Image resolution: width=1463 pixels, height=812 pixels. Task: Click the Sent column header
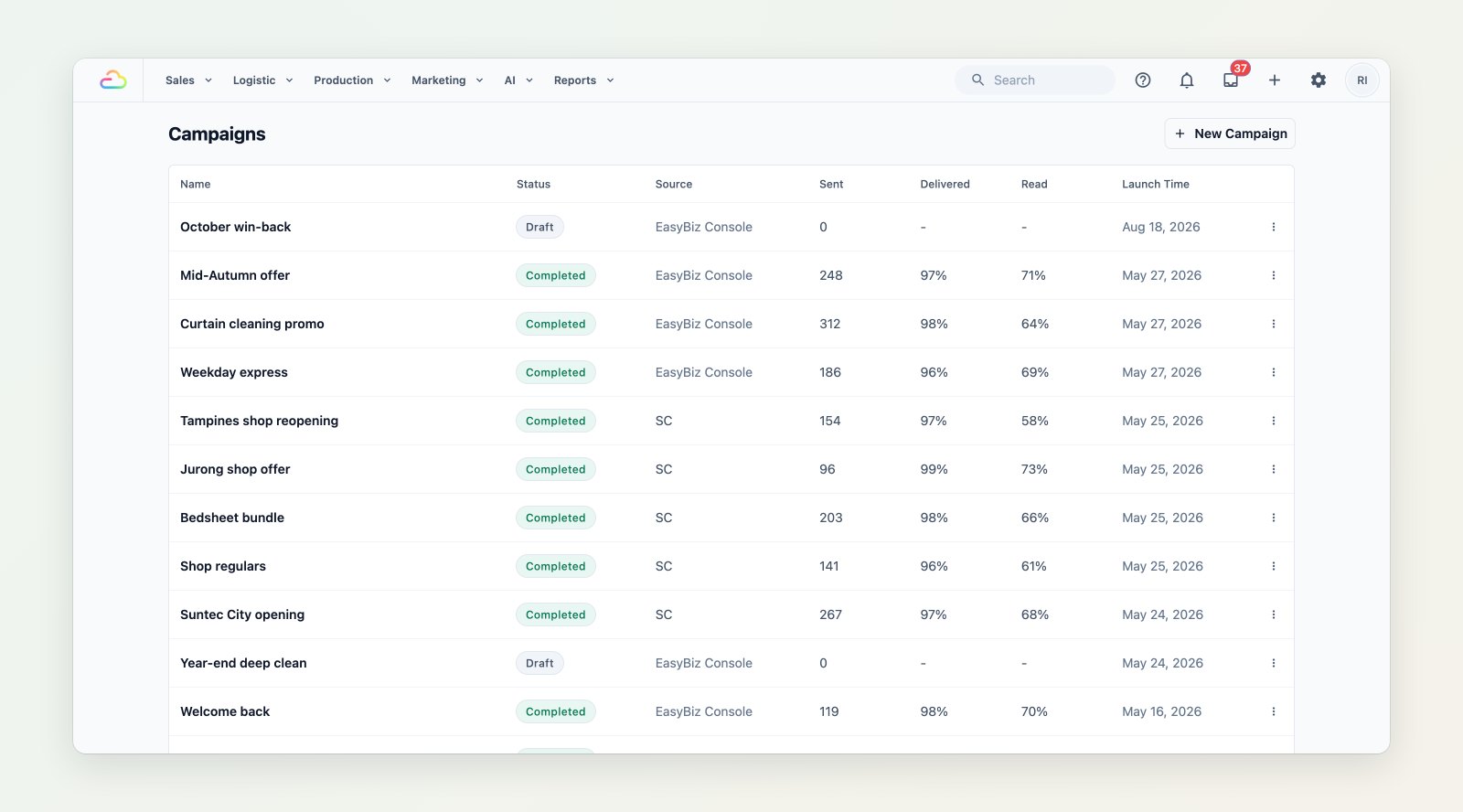coord(831,184)
